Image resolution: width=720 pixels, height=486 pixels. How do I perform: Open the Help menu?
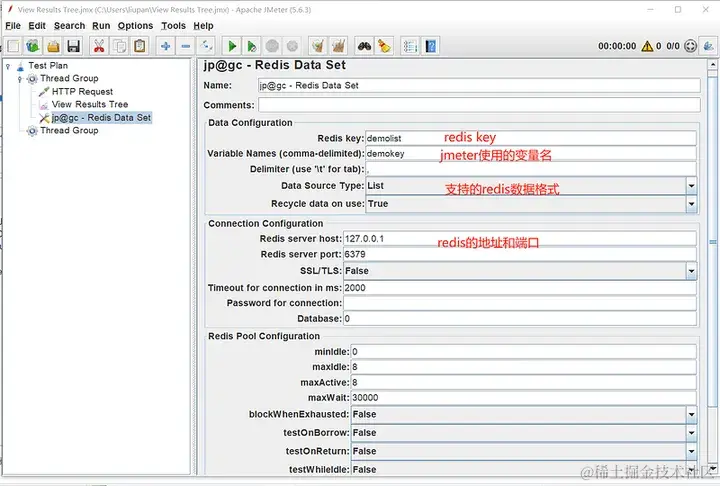(203, 26)
